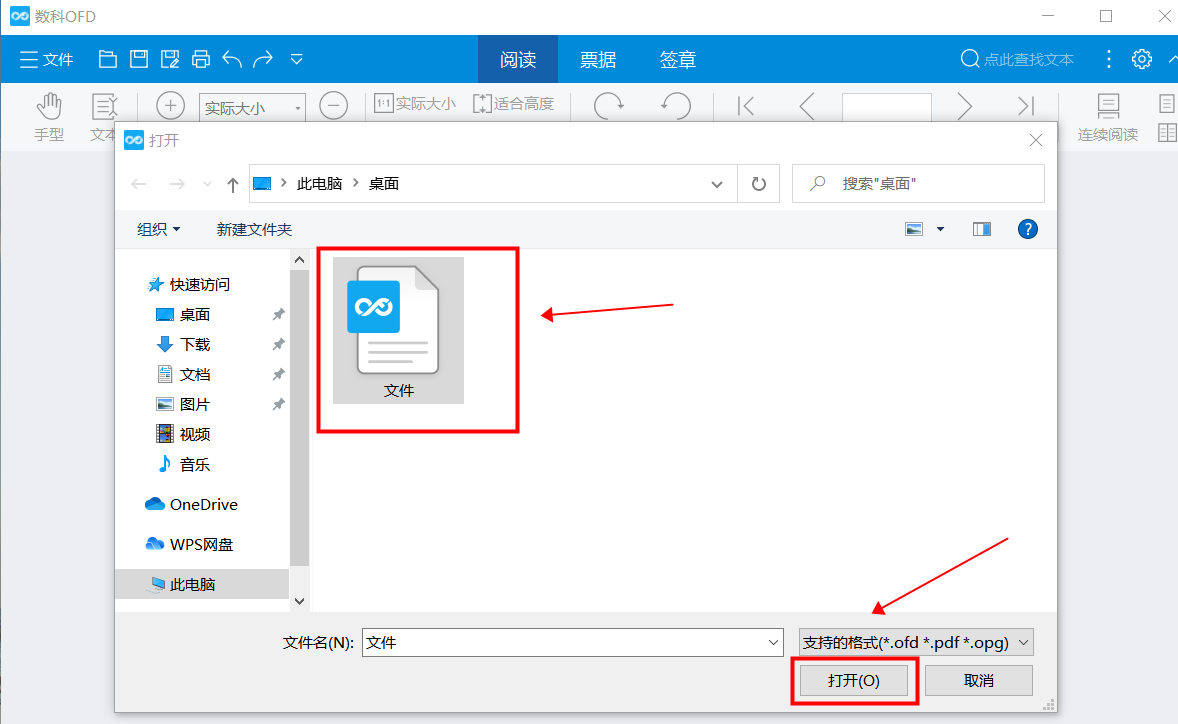The image size is (1178, 724).
Task: Select the 文件 OFD file thumbnail
Action: click(398, 329)
